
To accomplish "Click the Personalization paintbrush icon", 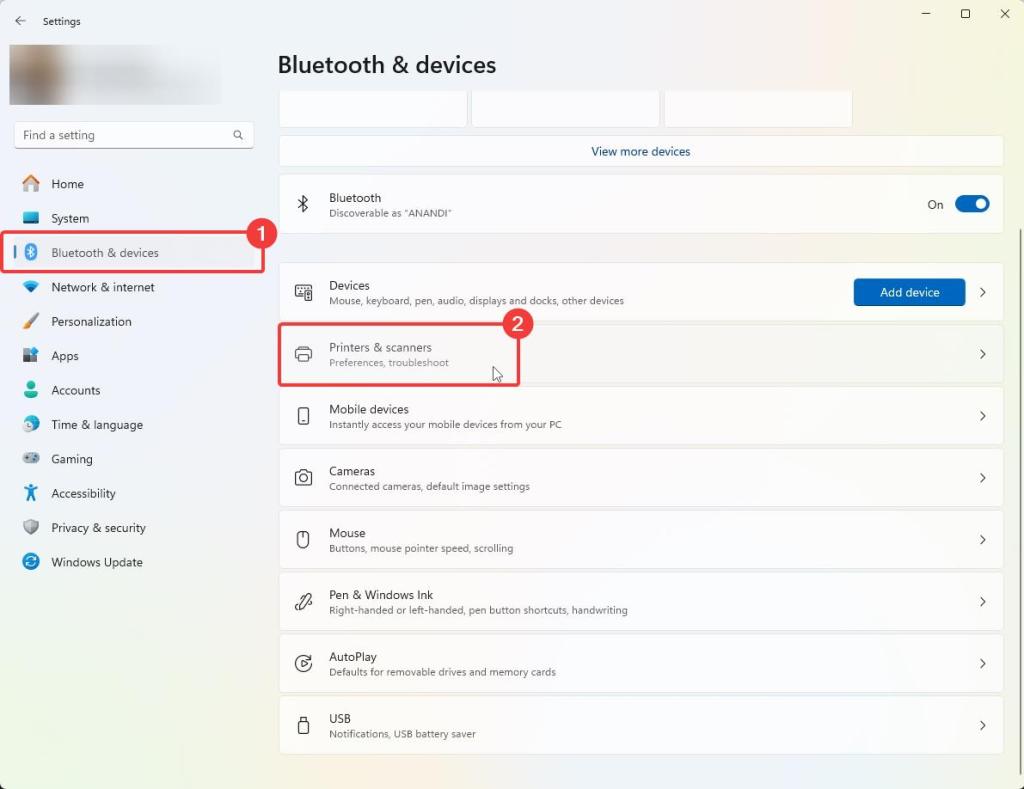I will (x=31, y=321).
